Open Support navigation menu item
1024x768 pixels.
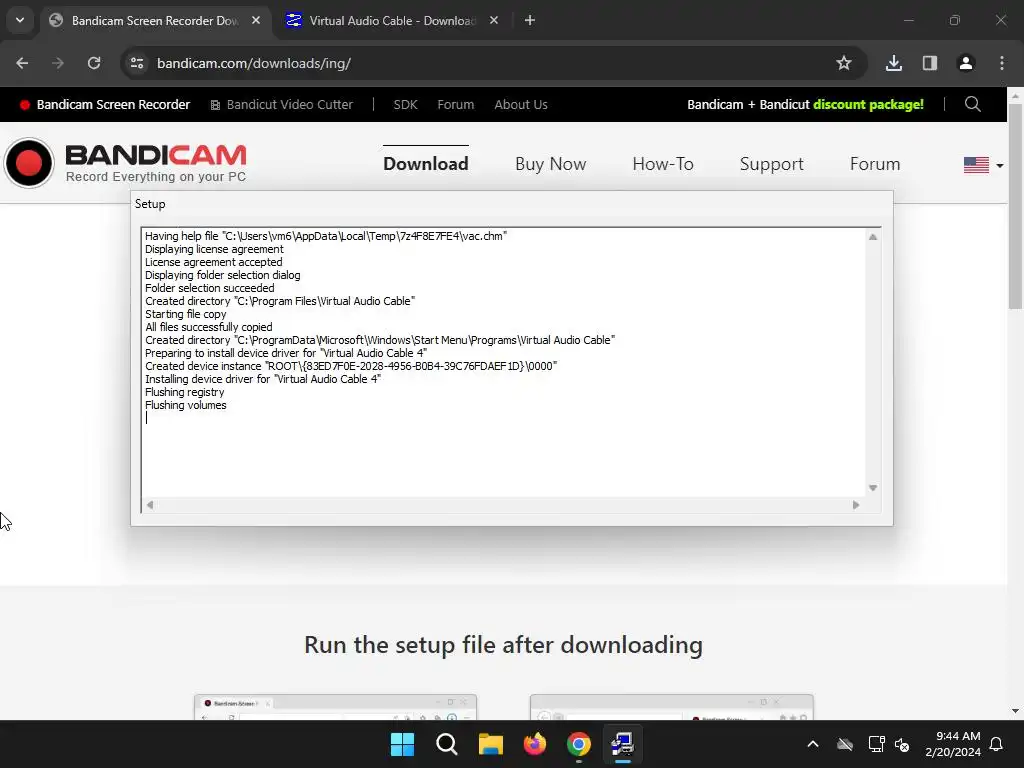point(771,164)
